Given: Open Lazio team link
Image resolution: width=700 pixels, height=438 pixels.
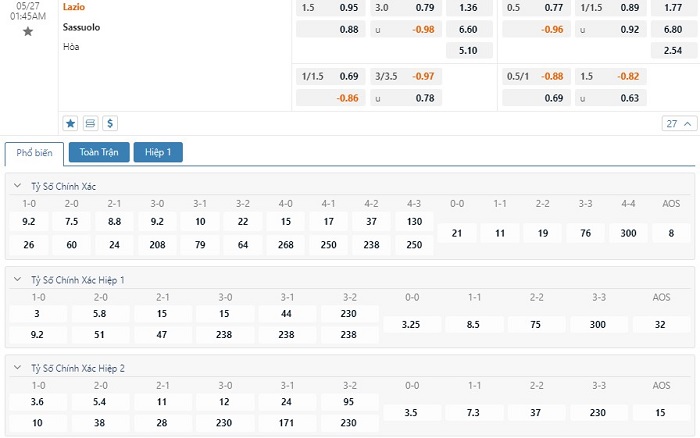Looking at the screenshot, I should 74,7.
